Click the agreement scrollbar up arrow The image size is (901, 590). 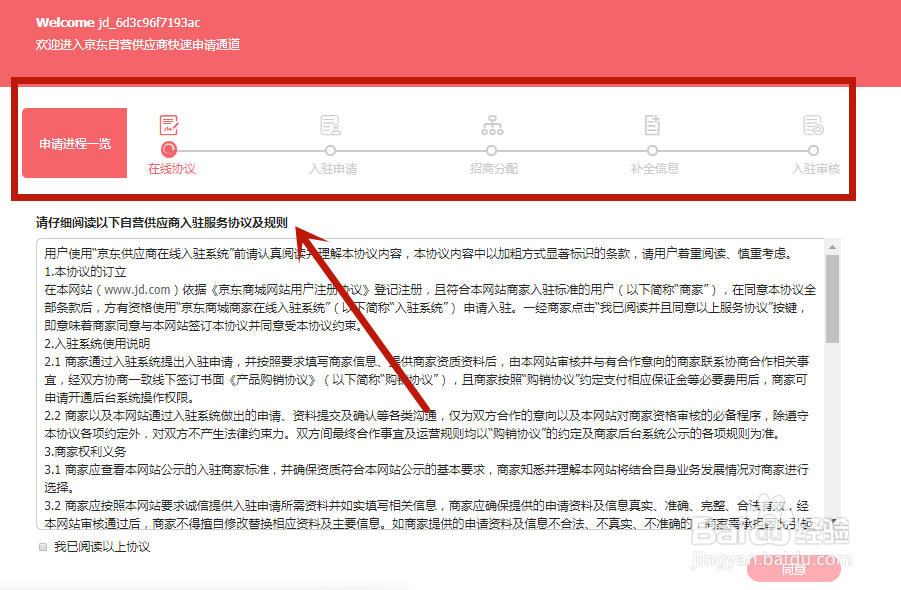coord(832,247)
